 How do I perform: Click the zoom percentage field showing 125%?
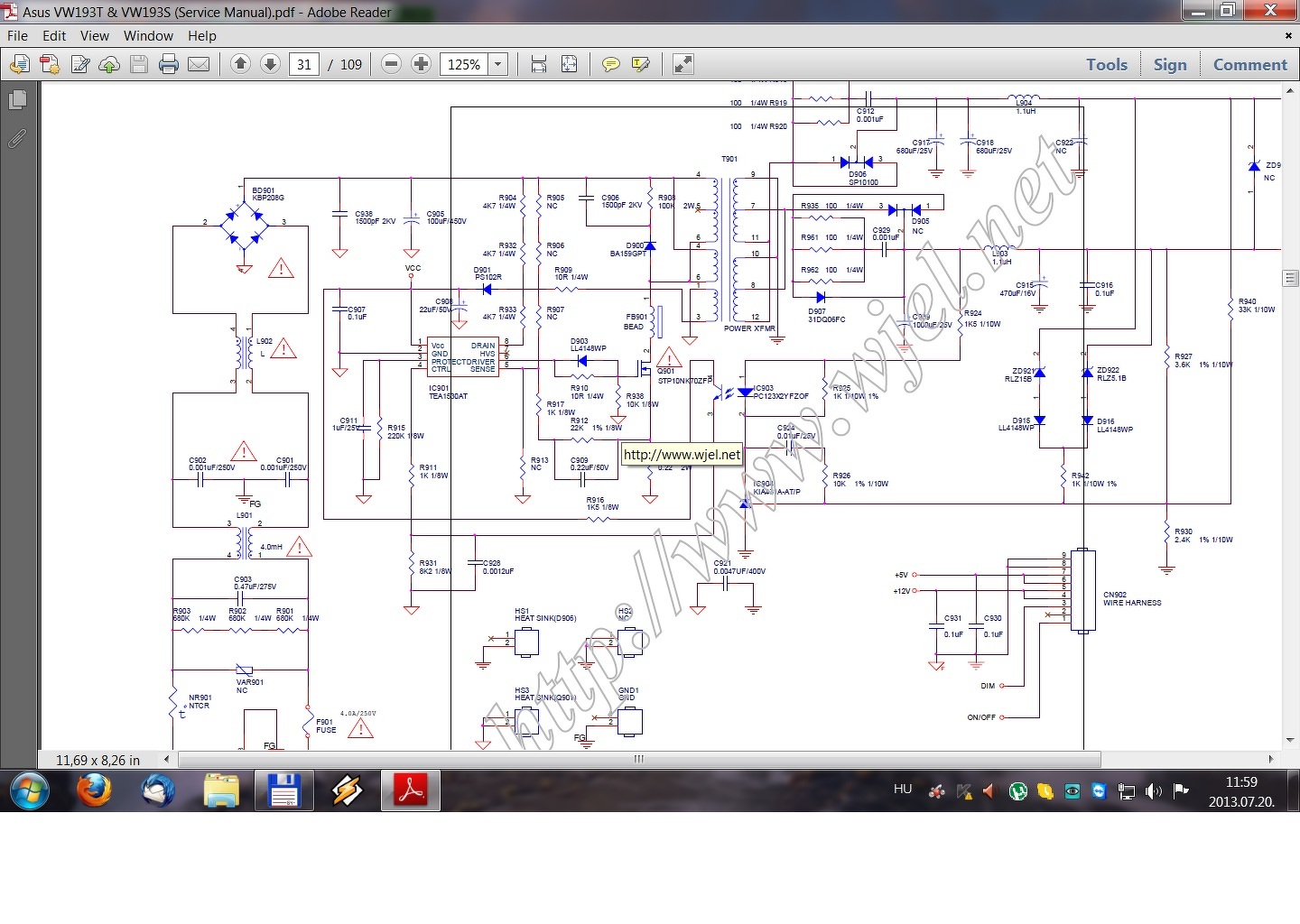[464, 64]
